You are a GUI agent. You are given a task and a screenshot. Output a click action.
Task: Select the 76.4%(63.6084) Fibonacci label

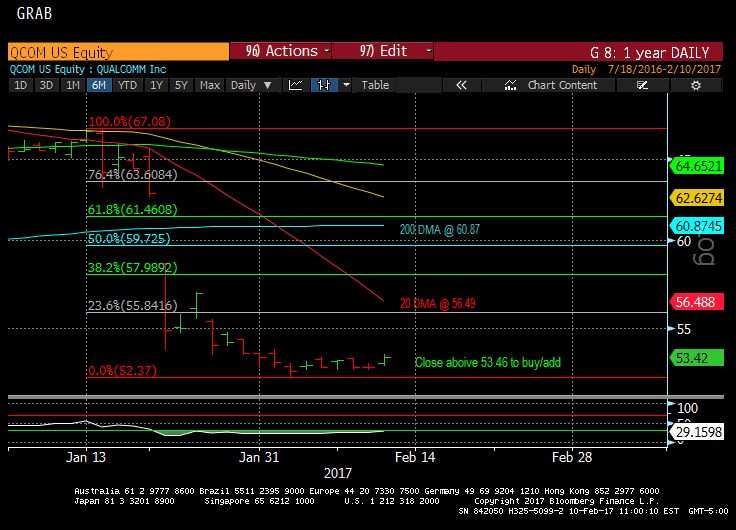pos(133,175)
